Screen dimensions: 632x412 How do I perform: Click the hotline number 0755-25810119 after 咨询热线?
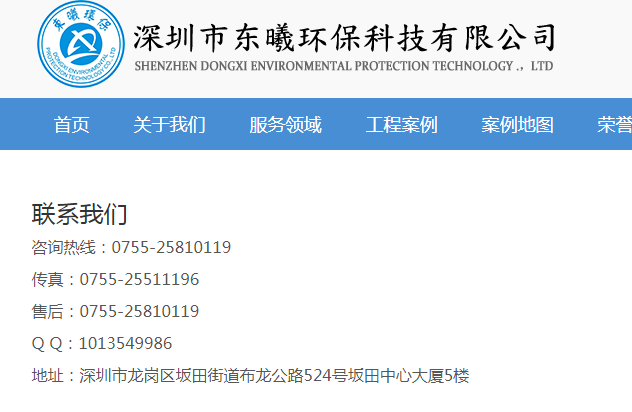click(171, 247)
